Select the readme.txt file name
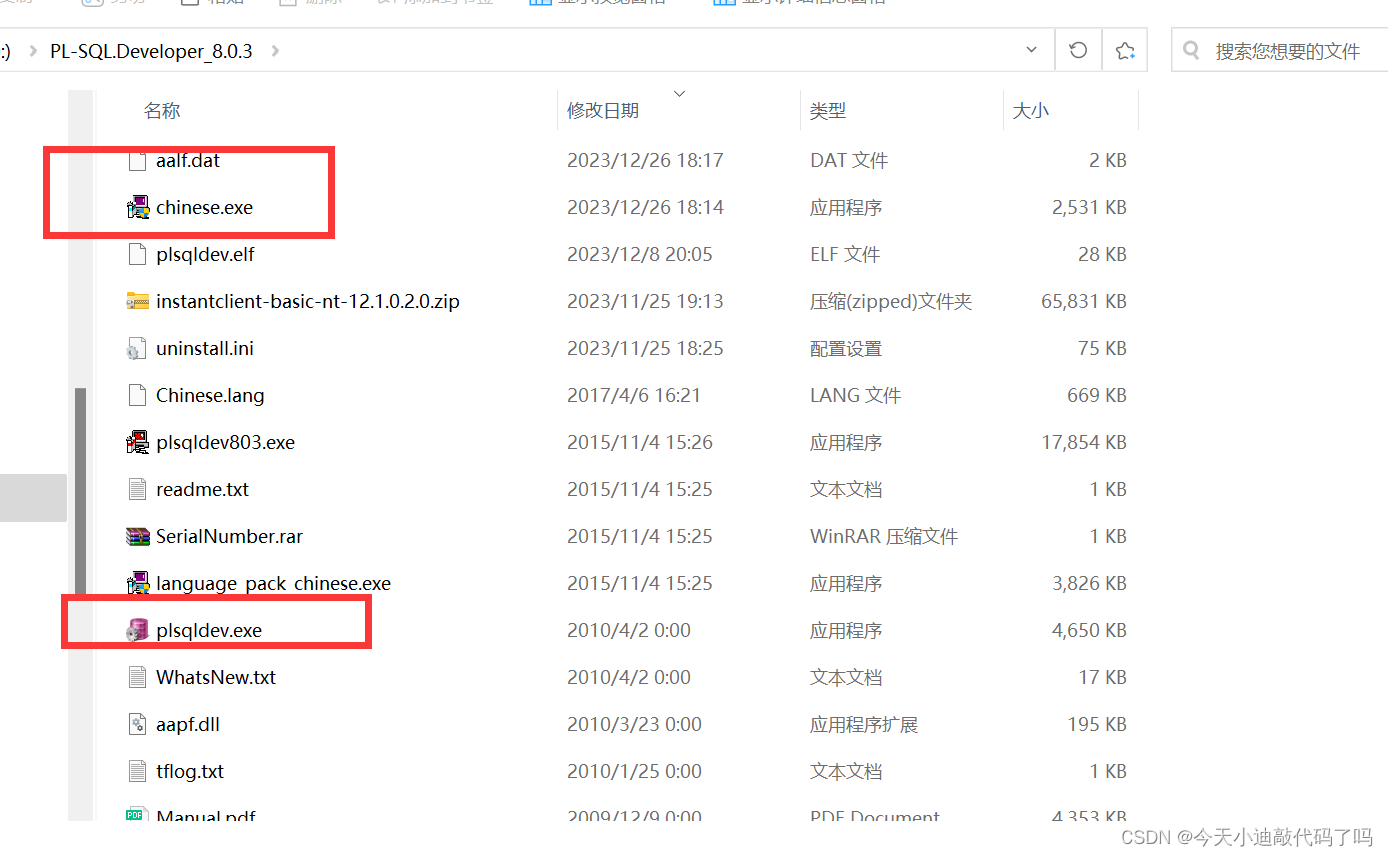This screenshot has width=1388, height=856. (203, 489)
